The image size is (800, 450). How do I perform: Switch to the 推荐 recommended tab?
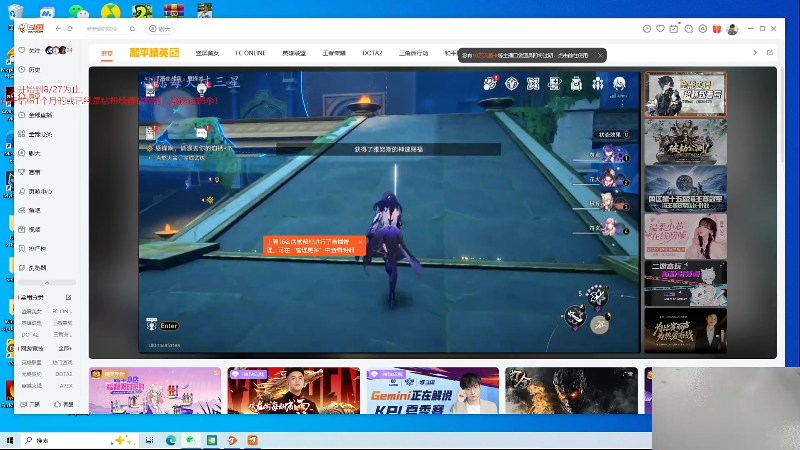[x=107, y=53]
